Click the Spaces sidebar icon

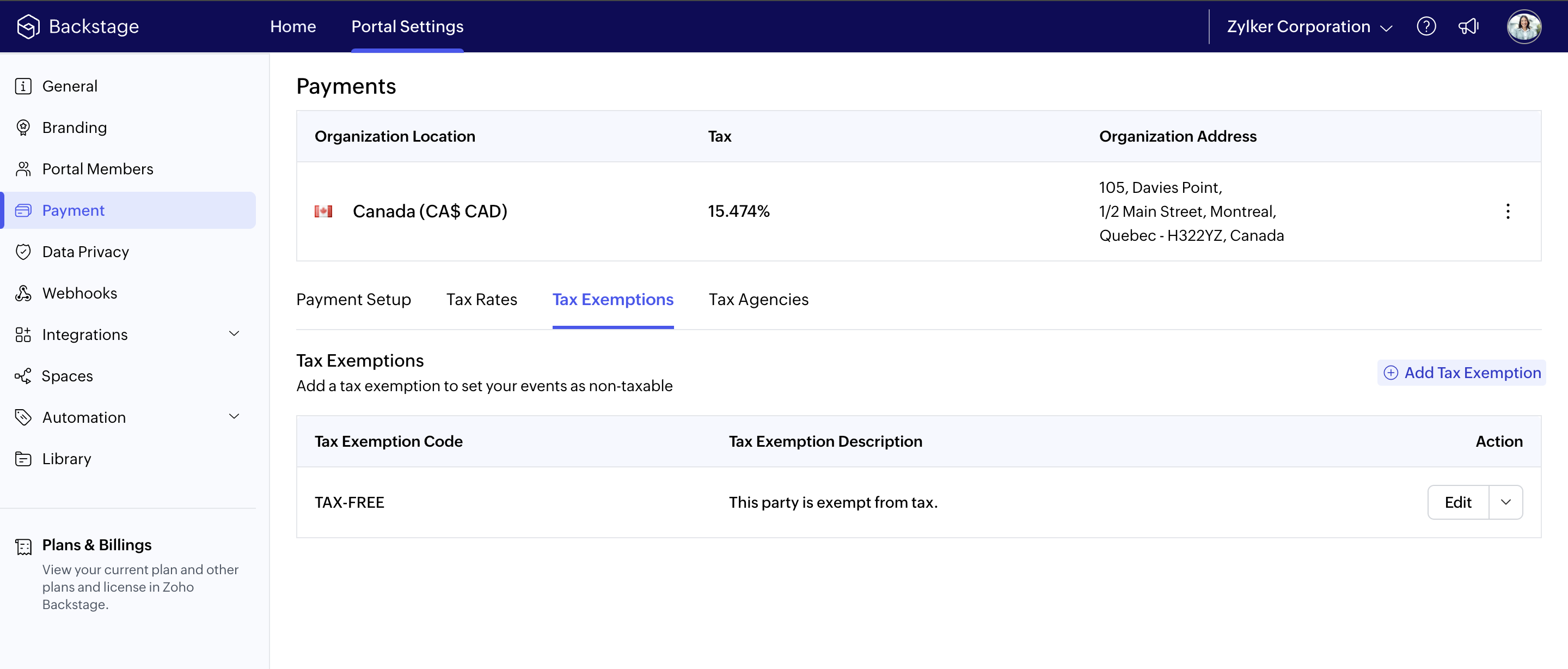coord(23,376)
